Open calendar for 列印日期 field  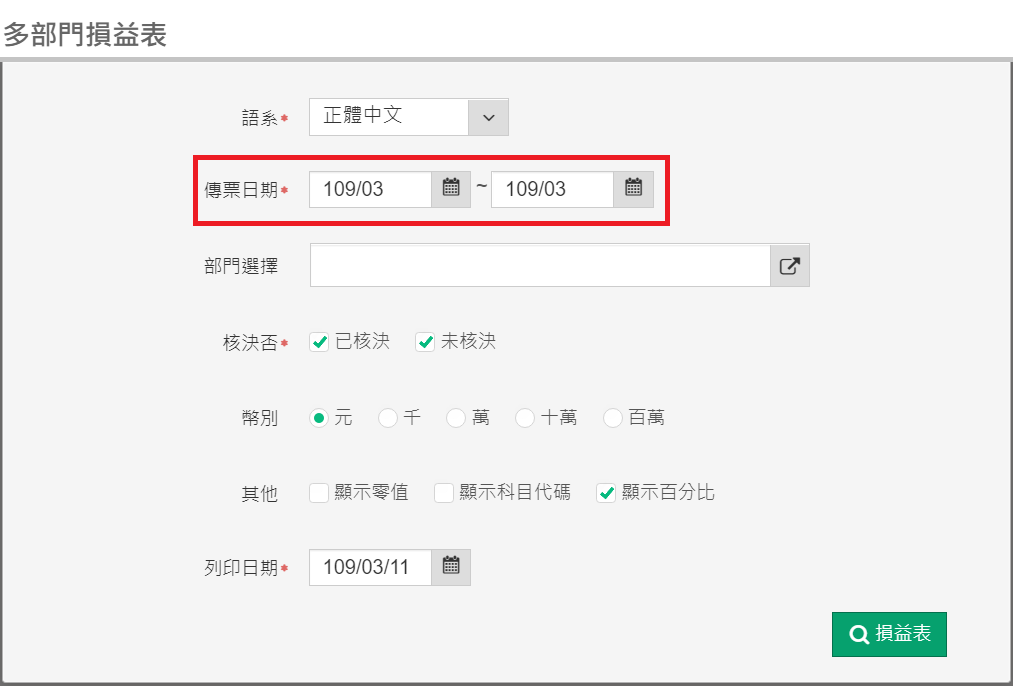[x=451, y=567]
